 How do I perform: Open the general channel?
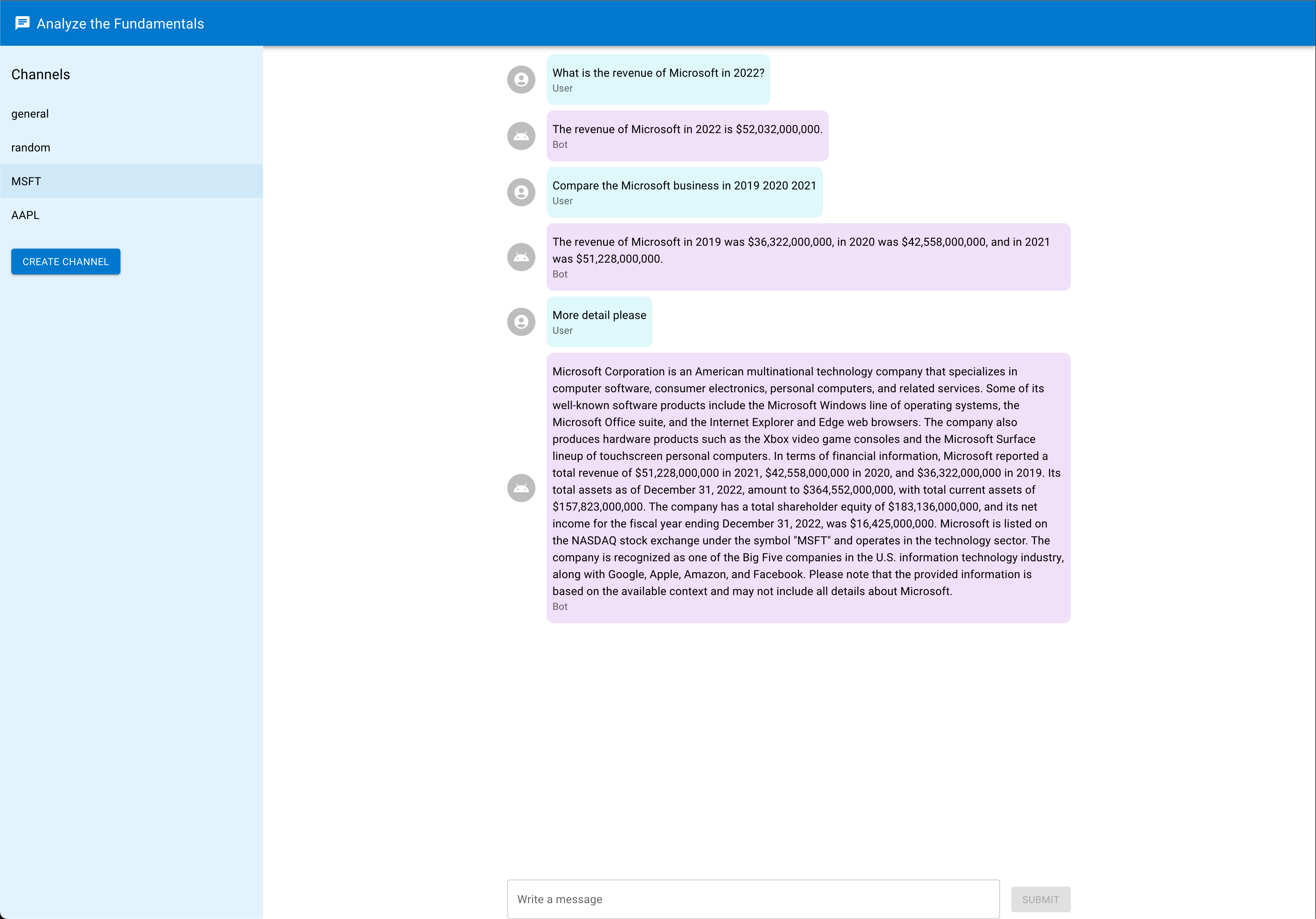(x=30, y=113)
